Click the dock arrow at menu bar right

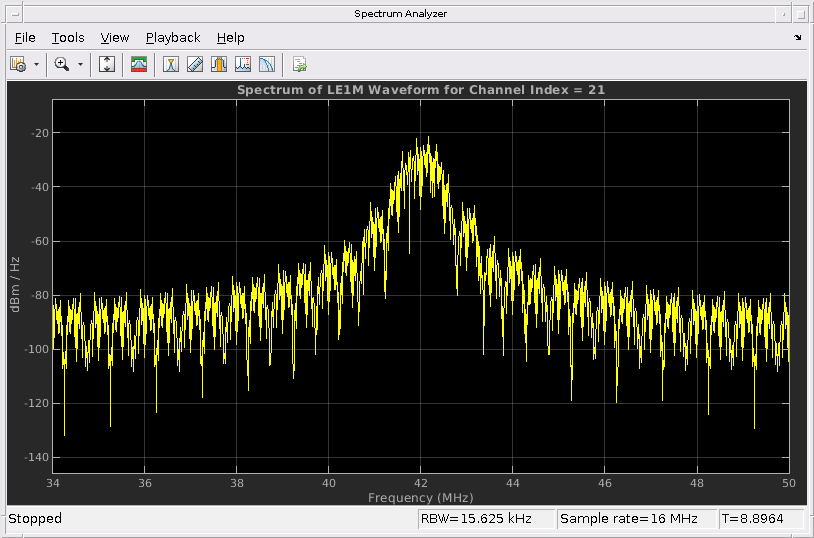[x=797, y=37]
